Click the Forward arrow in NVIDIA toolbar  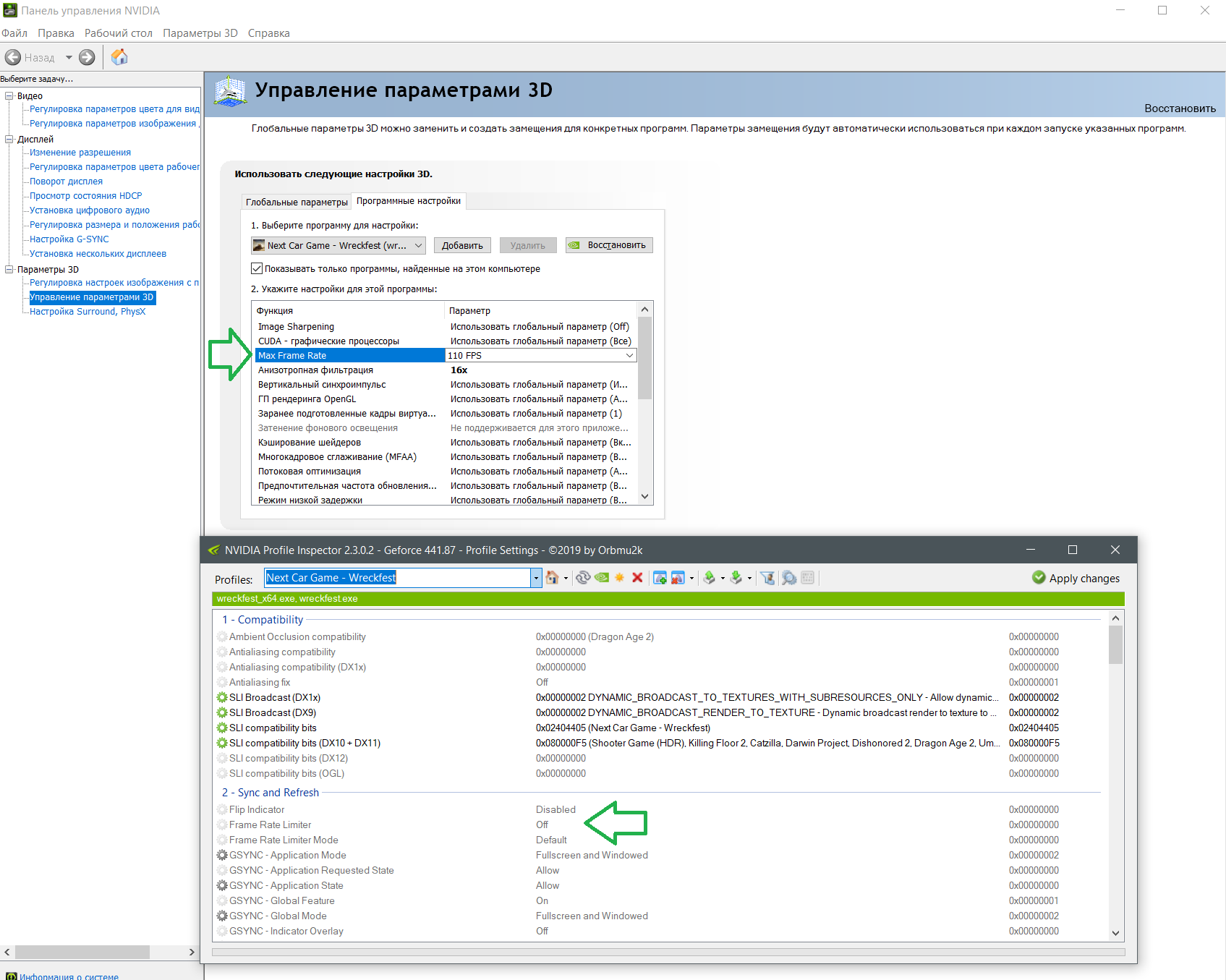click(87, 57)
